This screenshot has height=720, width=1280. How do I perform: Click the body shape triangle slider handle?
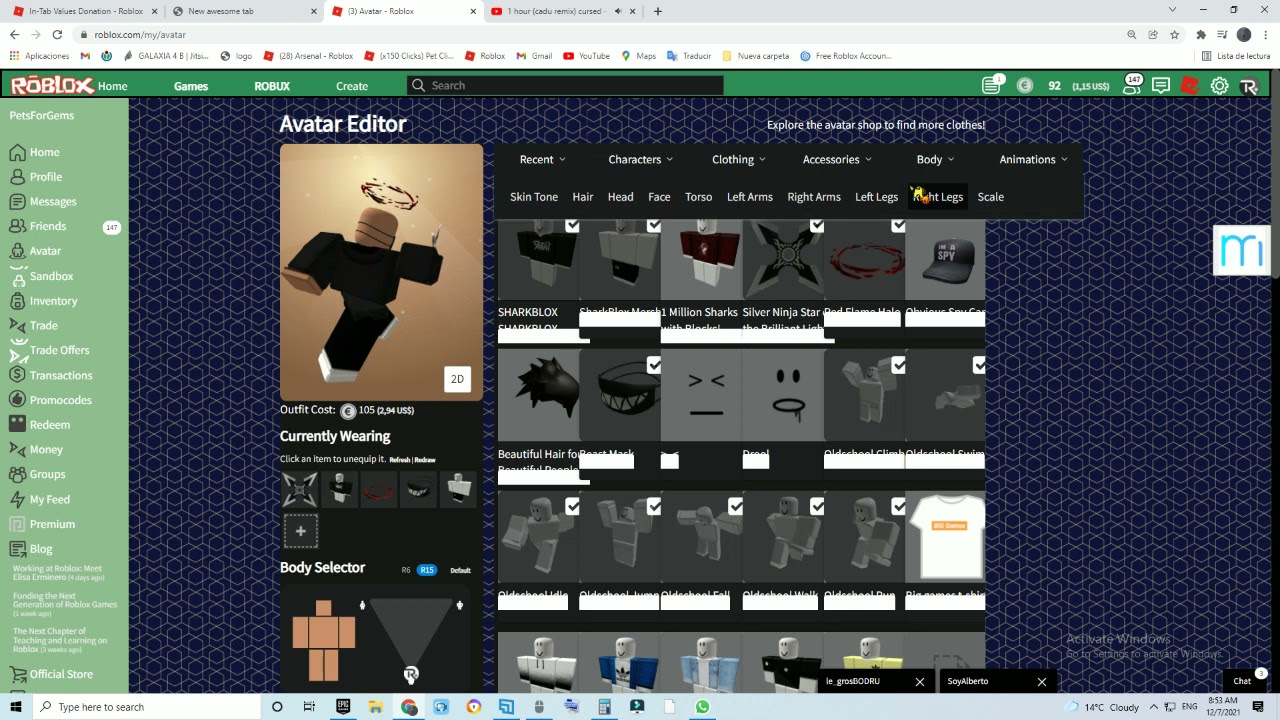tap(411, 675)
